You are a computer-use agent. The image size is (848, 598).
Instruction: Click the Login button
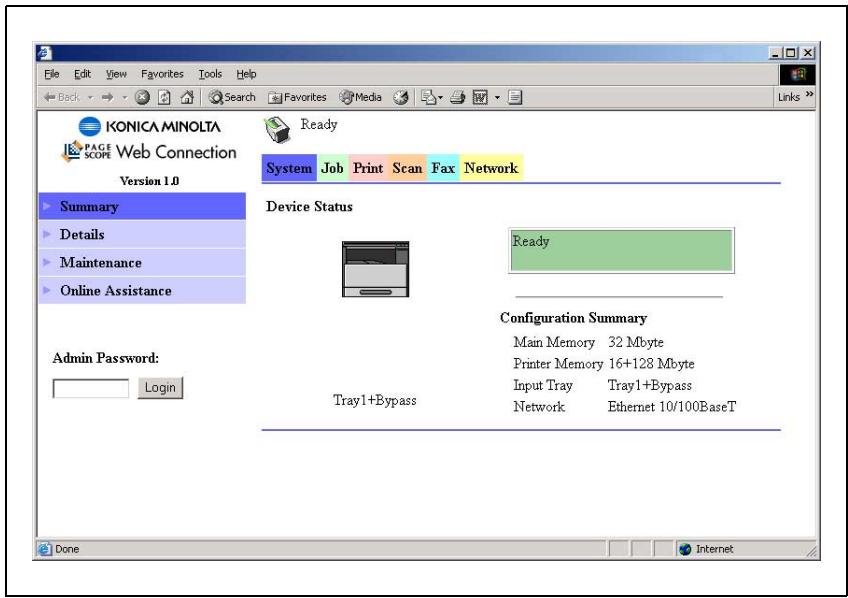[160, 388]
